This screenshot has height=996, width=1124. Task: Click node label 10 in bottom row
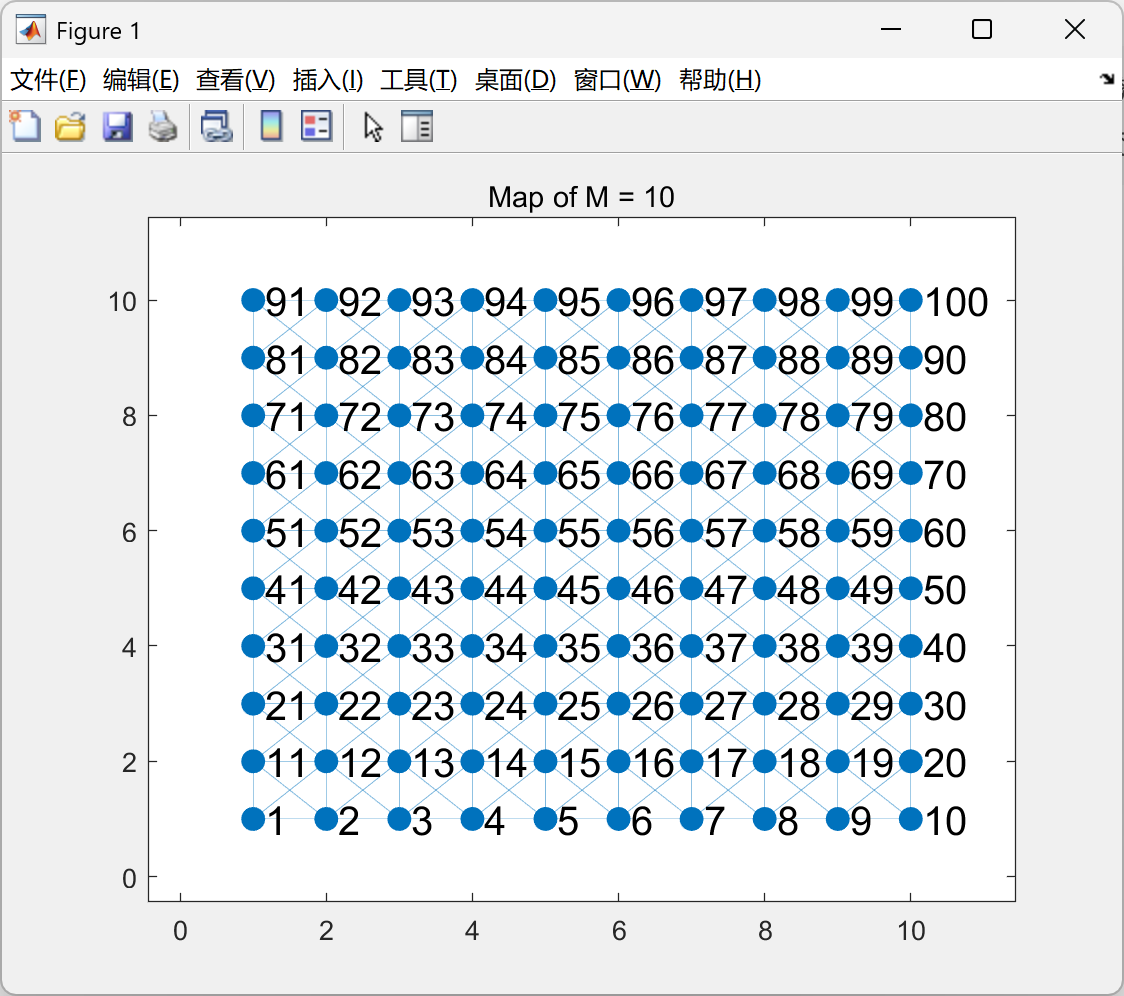click(x=946, y=822)
